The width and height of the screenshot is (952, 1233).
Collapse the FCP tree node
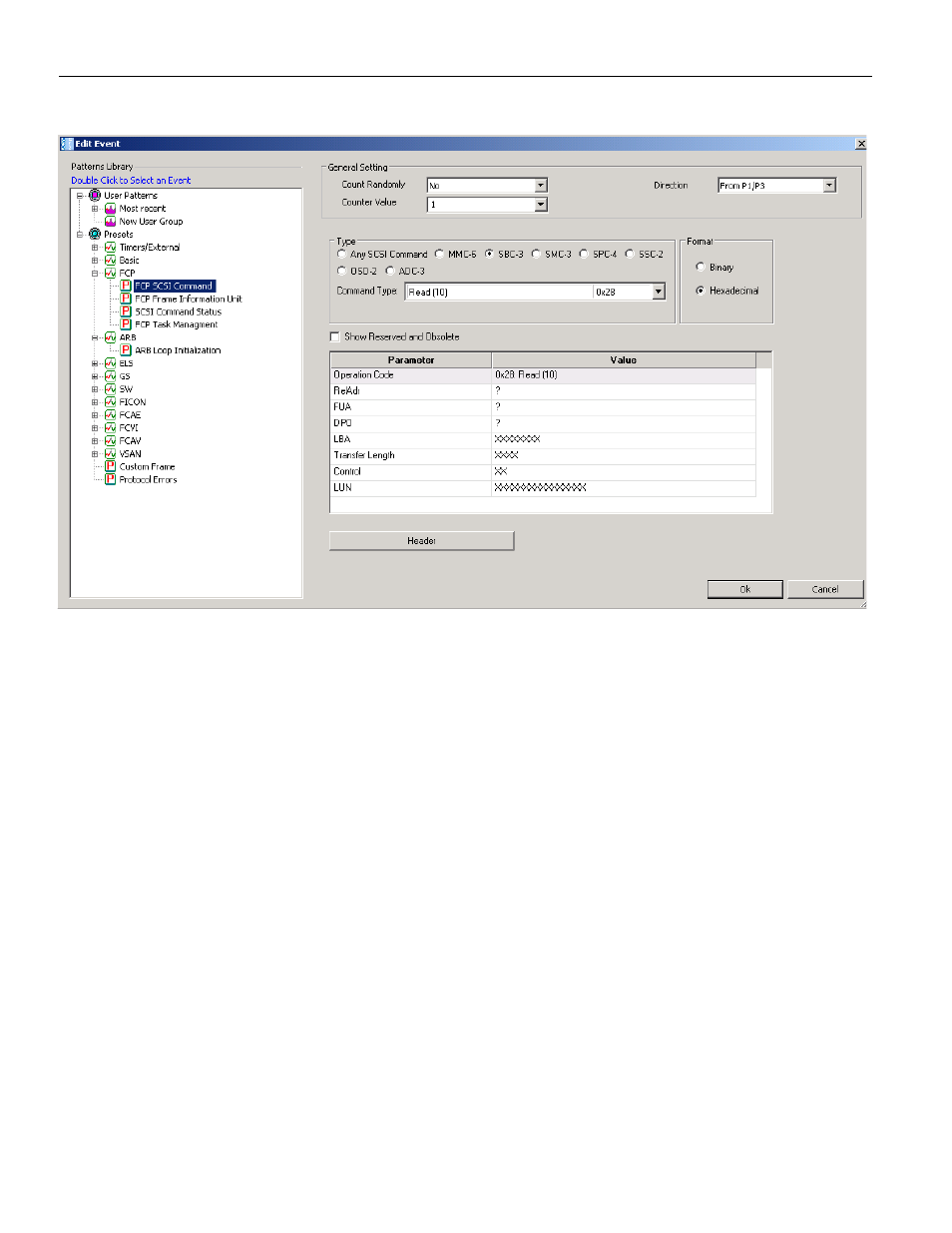coord(95,274)
